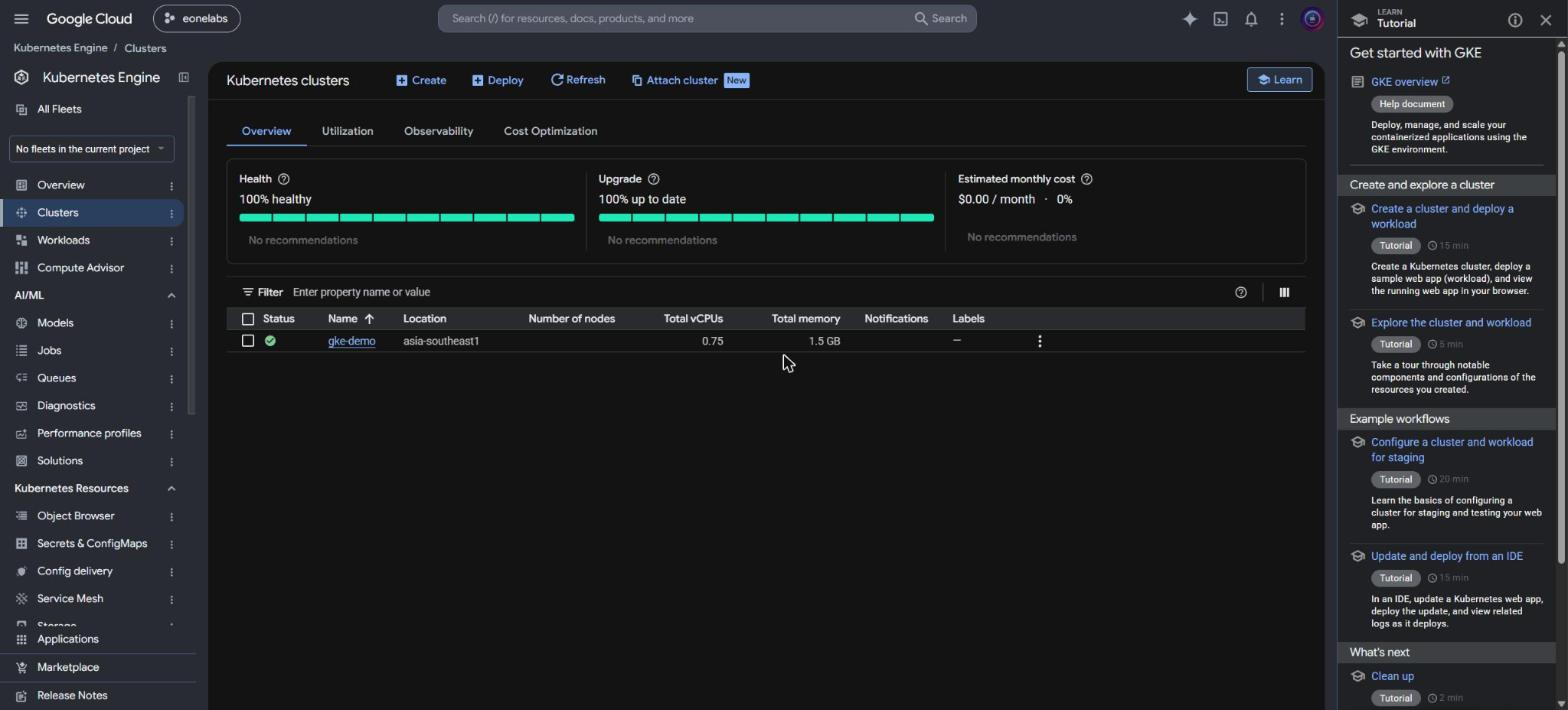
Task: Open Marketplace in the sidebar
Action: [68, 667]
